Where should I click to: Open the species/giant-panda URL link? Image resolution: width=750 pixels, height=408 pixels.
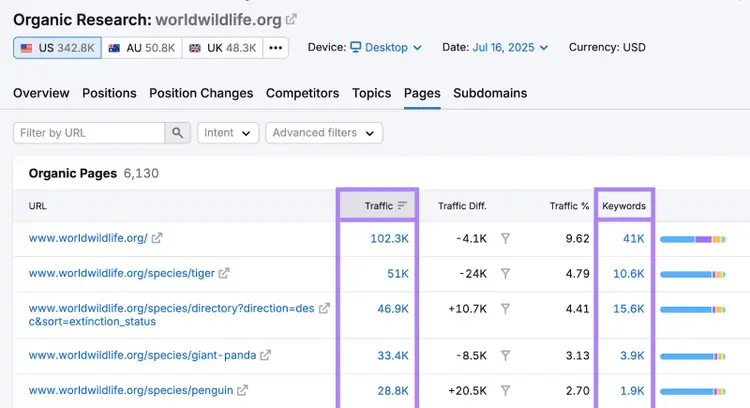(142, 355)
